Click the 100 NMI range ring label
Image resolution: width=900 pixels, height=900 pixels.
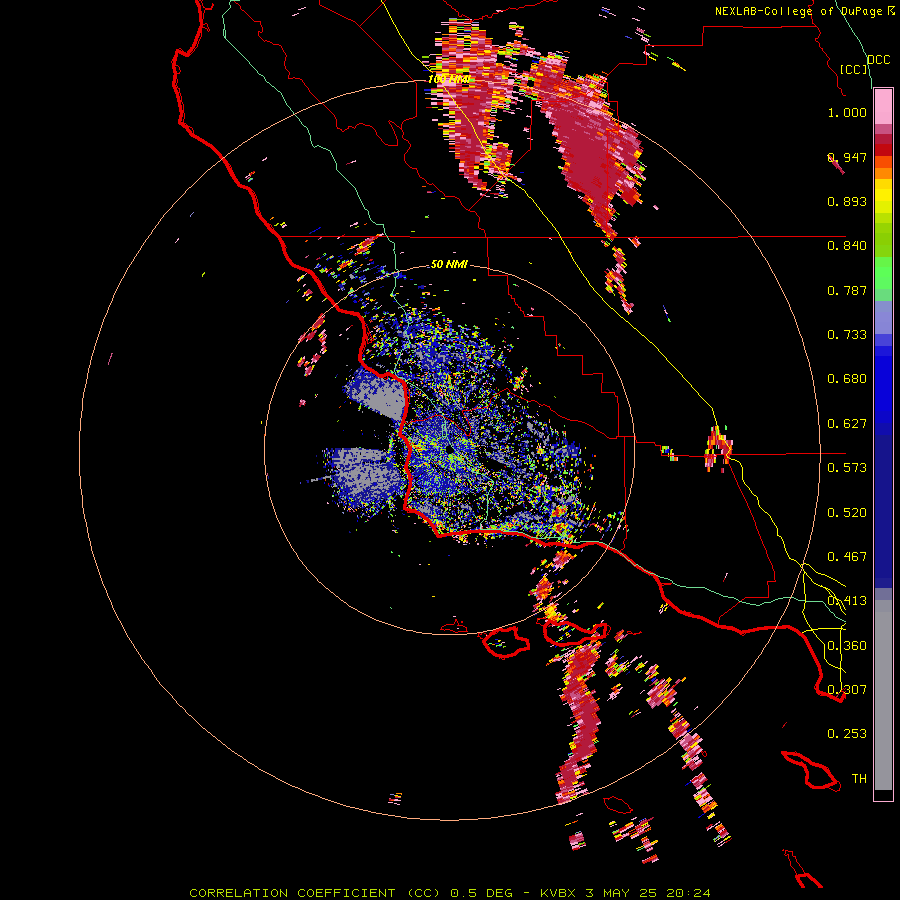point(449,79)
